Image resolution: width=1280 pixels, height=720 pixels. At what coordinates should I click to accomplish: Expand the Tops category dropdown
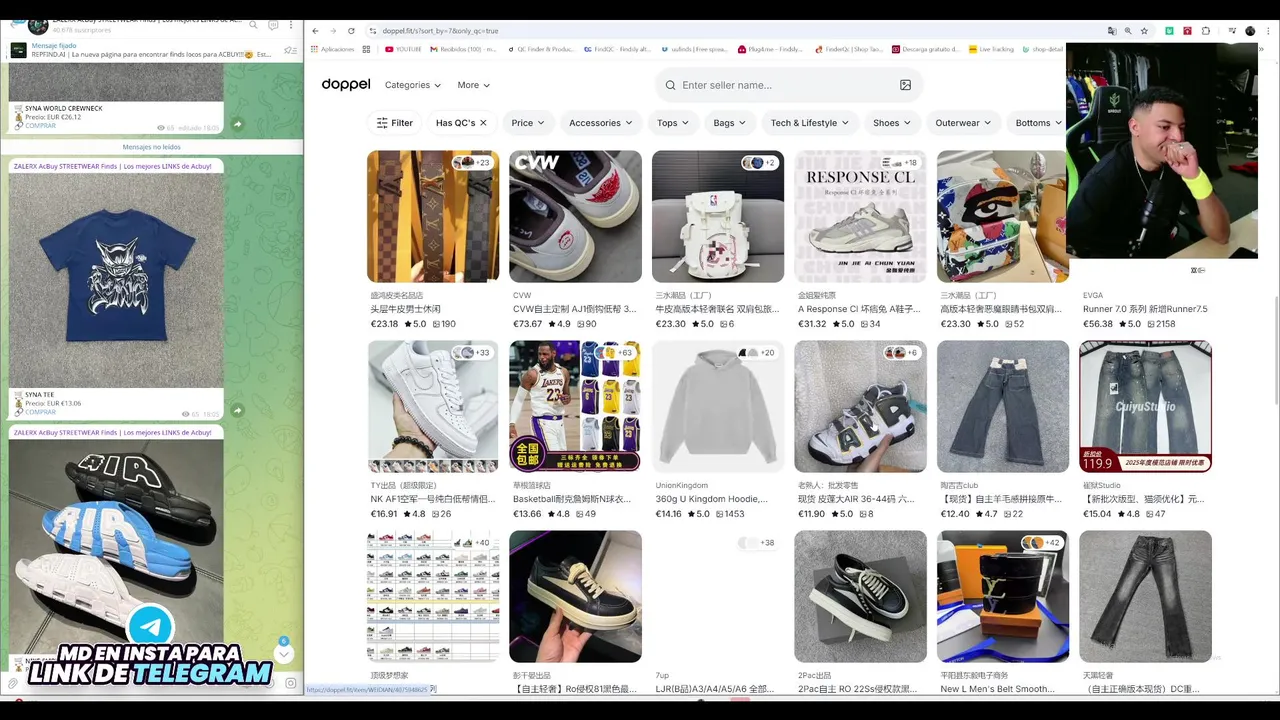(673, 123)
